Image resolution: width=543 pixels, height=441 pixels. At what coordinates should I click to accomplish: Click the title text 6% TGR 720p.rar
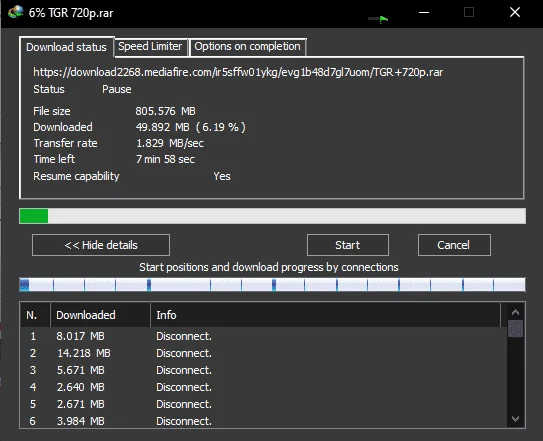tap(71, 13)
